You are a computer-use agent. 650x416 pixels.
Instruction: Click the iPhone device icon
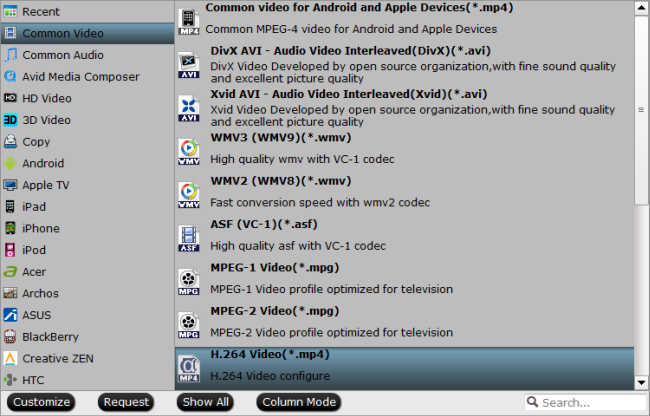[x=10, y=228]
